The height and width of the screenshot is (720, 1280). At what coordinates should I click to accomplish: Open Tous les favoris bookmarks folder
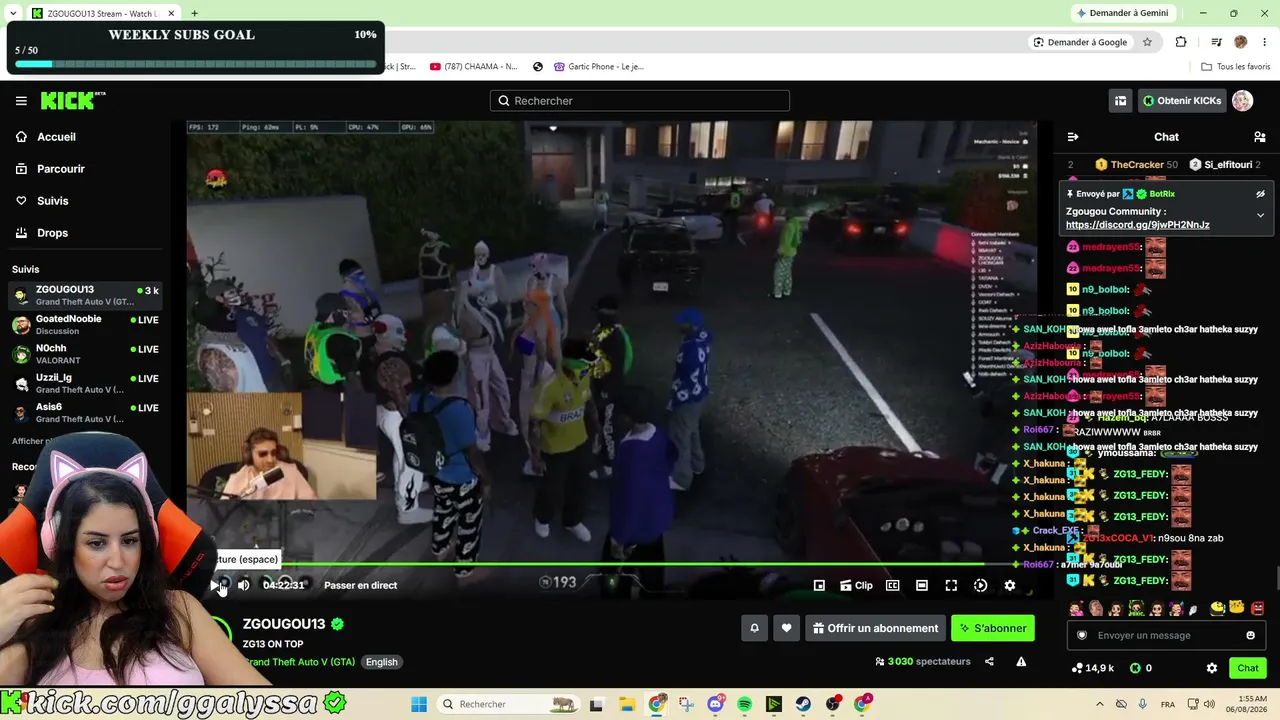1236,67
